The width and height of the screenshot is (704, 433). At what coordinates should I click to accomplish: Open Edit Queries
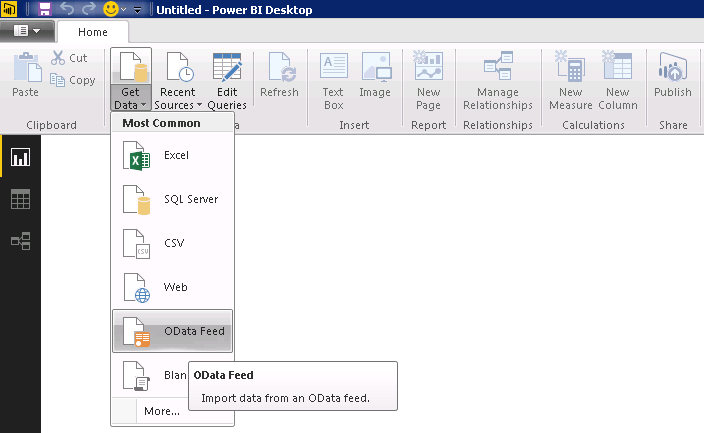(x=227, y=80)
